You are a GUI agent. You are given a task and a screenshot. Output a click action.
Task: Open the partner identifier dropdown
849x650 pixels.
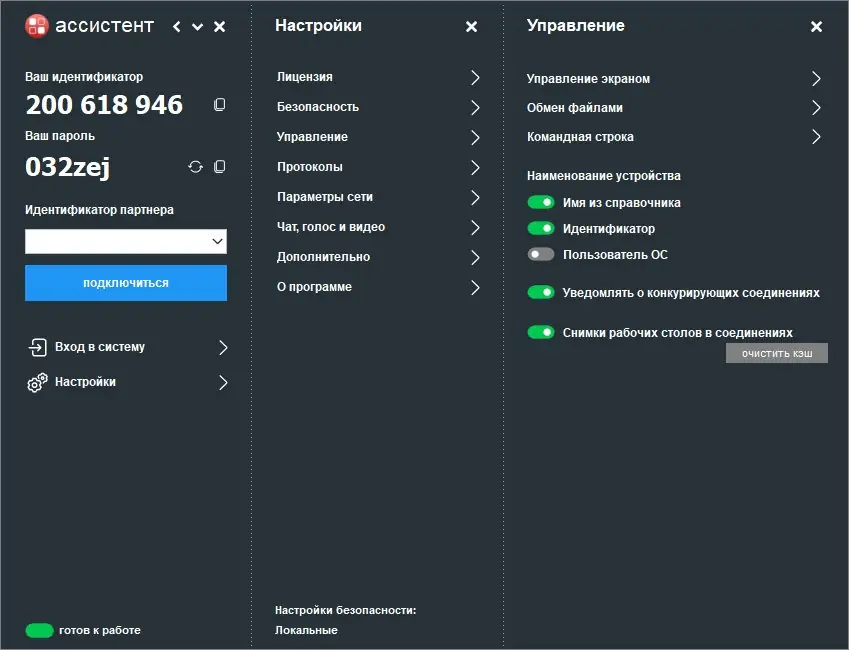coord(217,241)
